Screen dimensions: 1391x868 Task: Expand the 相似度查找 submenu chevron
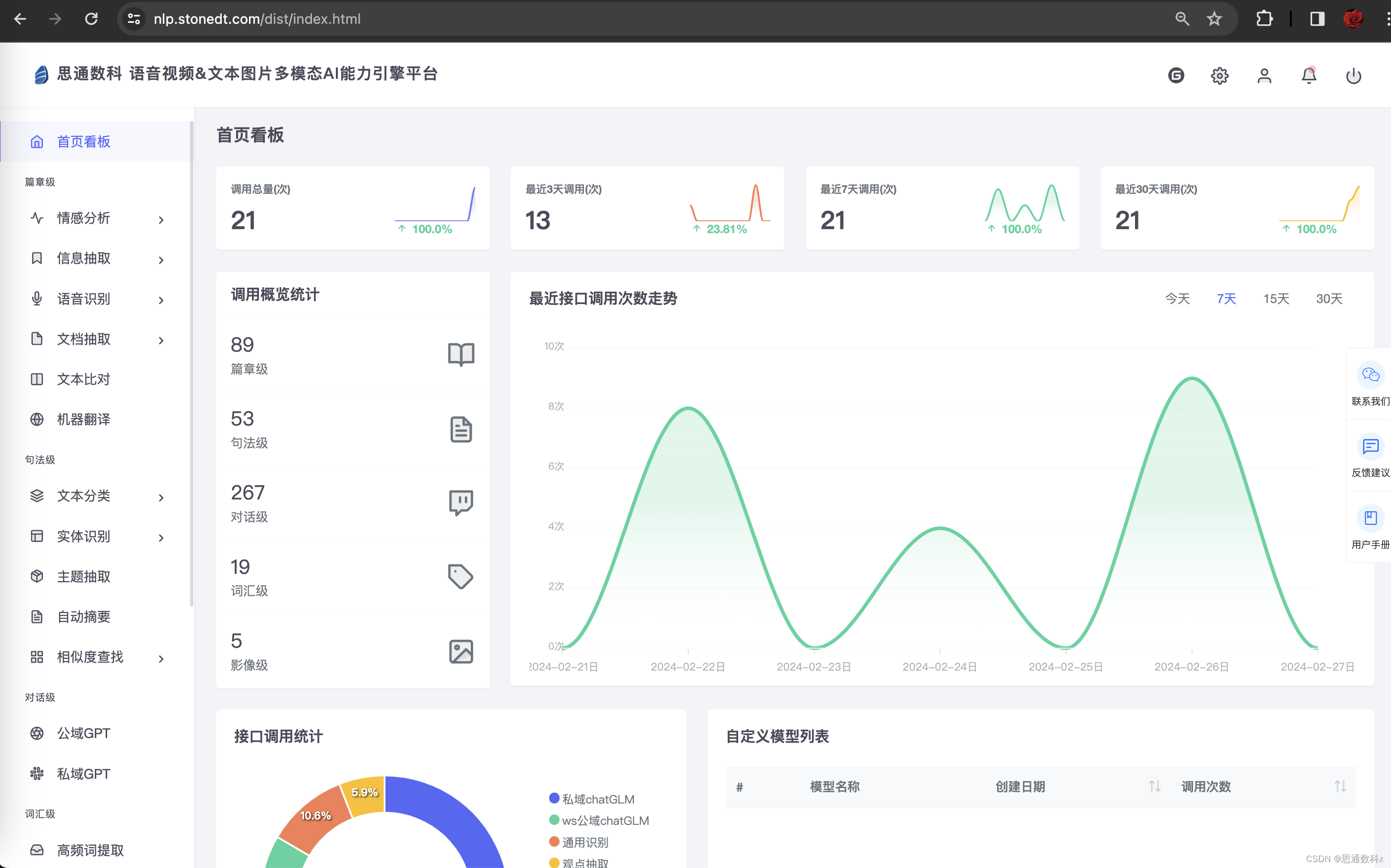point(161,659)
